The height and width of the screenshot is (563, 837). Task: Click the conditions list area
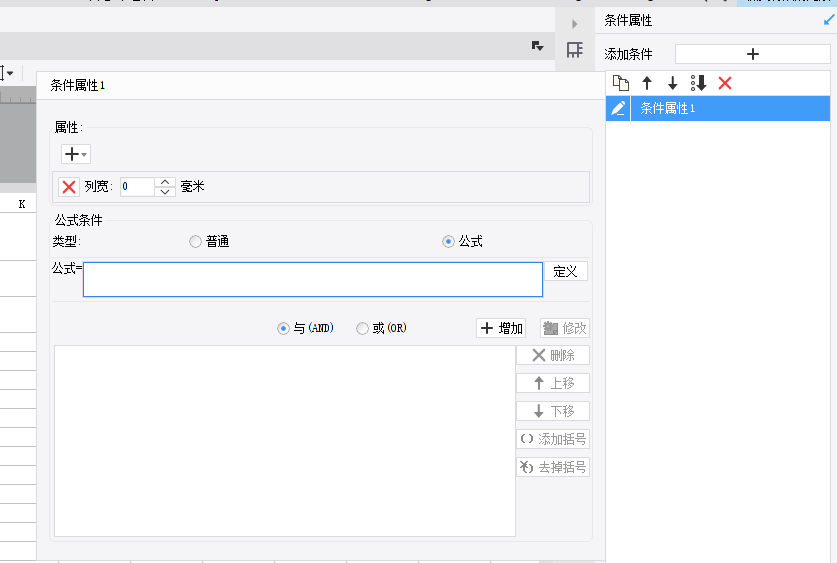285,441
